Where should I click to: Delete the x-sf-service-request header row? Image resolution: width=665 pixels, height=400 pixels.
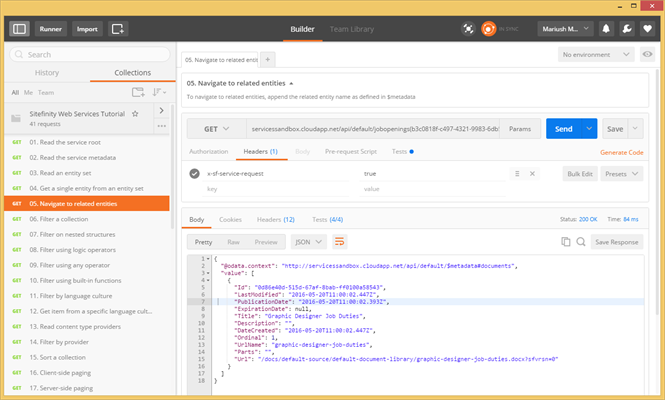pos(532,173)
